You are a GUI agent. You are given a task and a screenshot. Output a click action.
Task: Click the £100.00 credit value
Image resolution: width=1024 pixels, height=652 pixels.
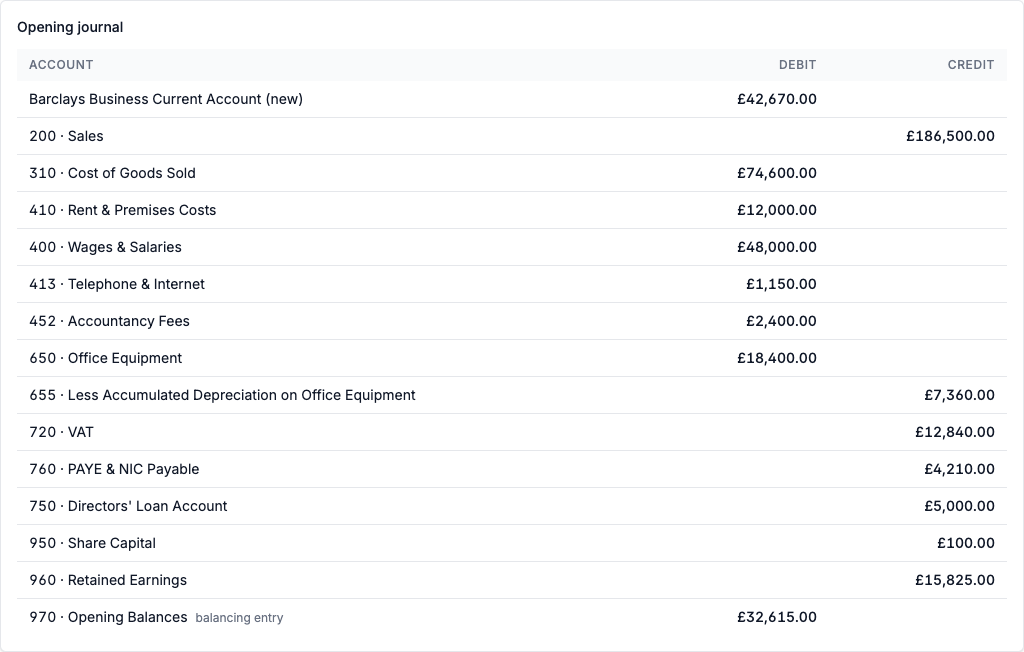(966, 544)
